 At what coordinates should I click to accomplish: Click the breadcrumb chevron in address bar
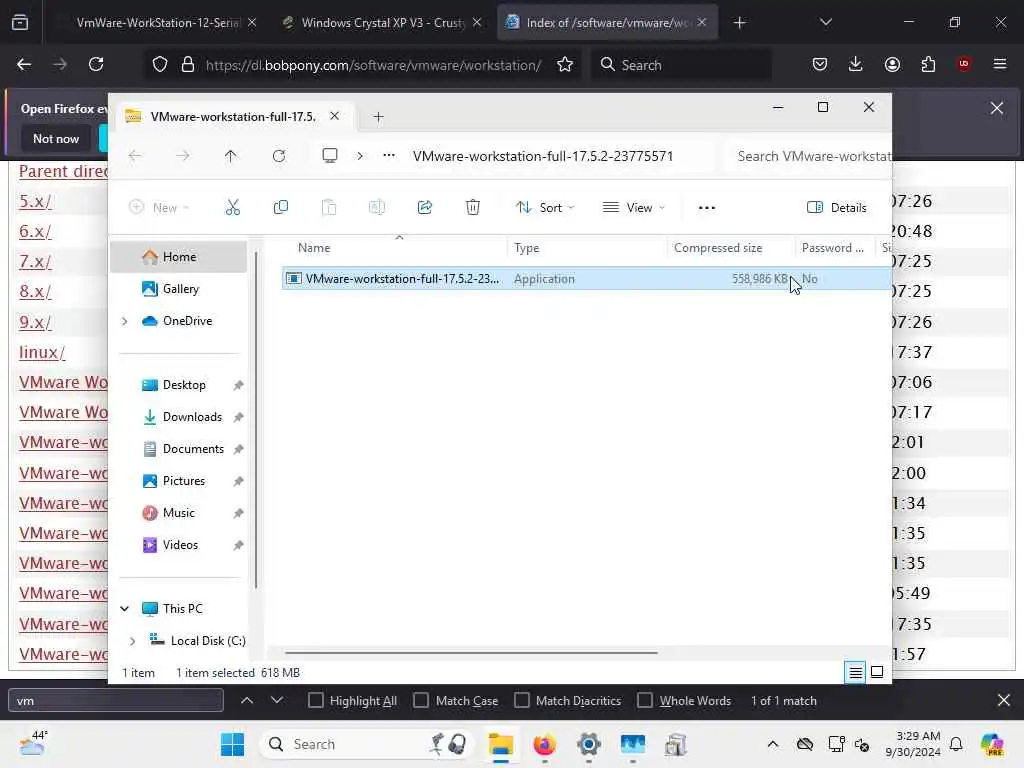click(360, 156)
